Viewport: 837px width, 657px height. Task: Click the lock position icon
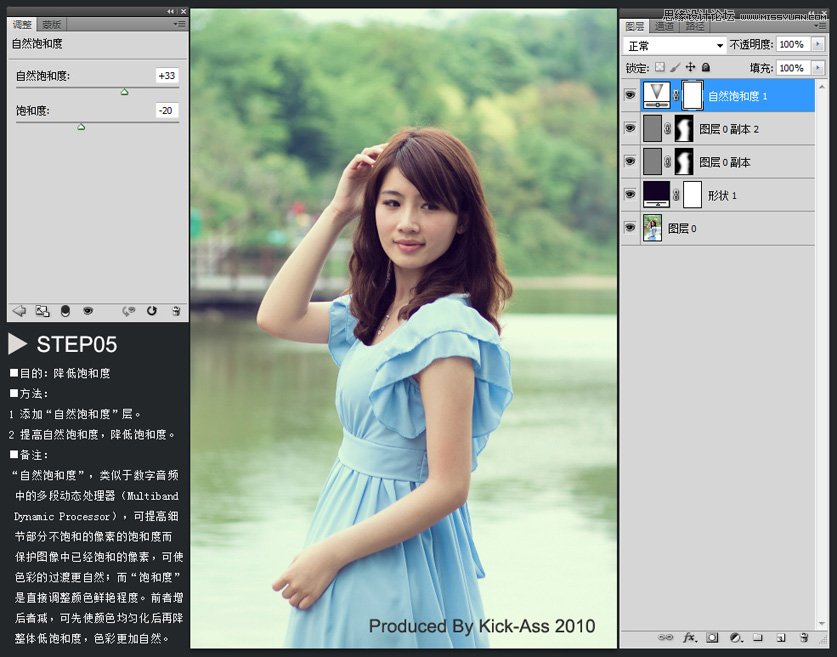[691, 66]
